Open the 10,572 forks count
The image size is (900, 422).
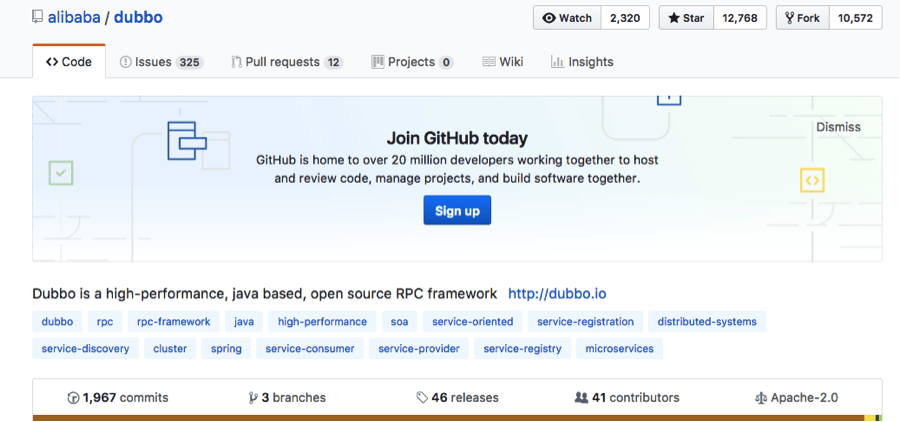click(855, 18)
